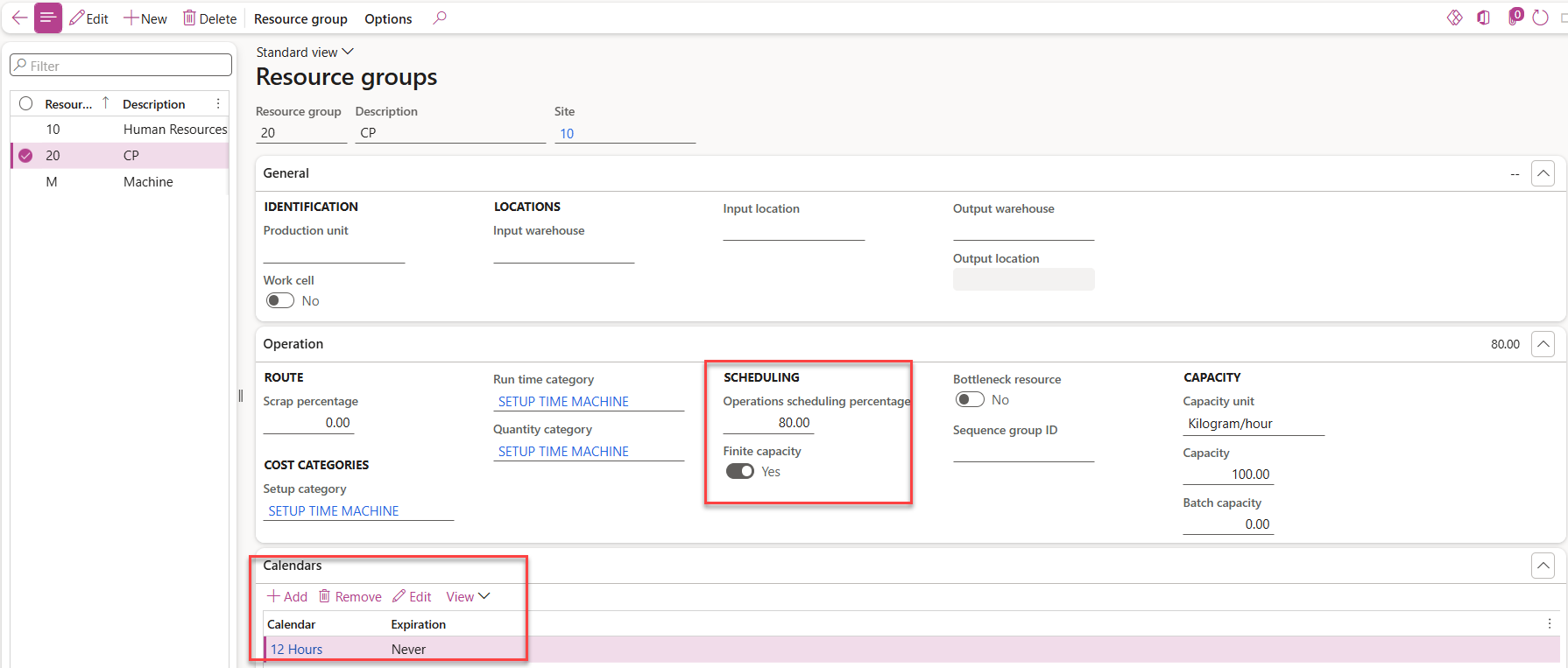Click the pencil Edit icon in the top action bar
The height and width of the screenshot is (668, 1568).
77,18
